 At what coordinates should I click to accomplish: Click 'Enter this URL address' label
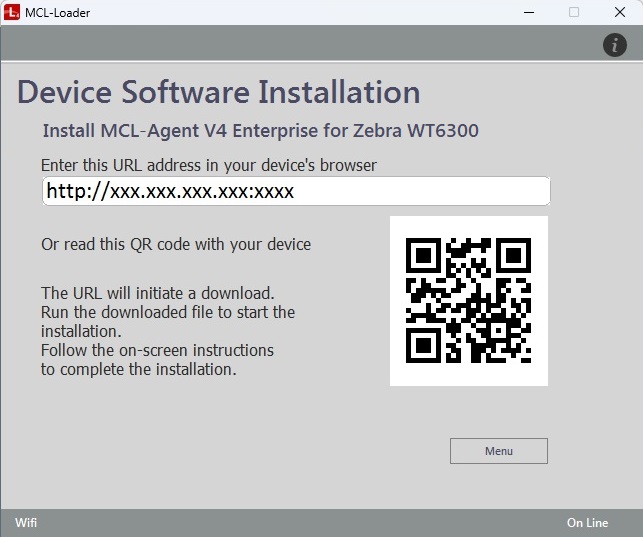click(209, 165)
